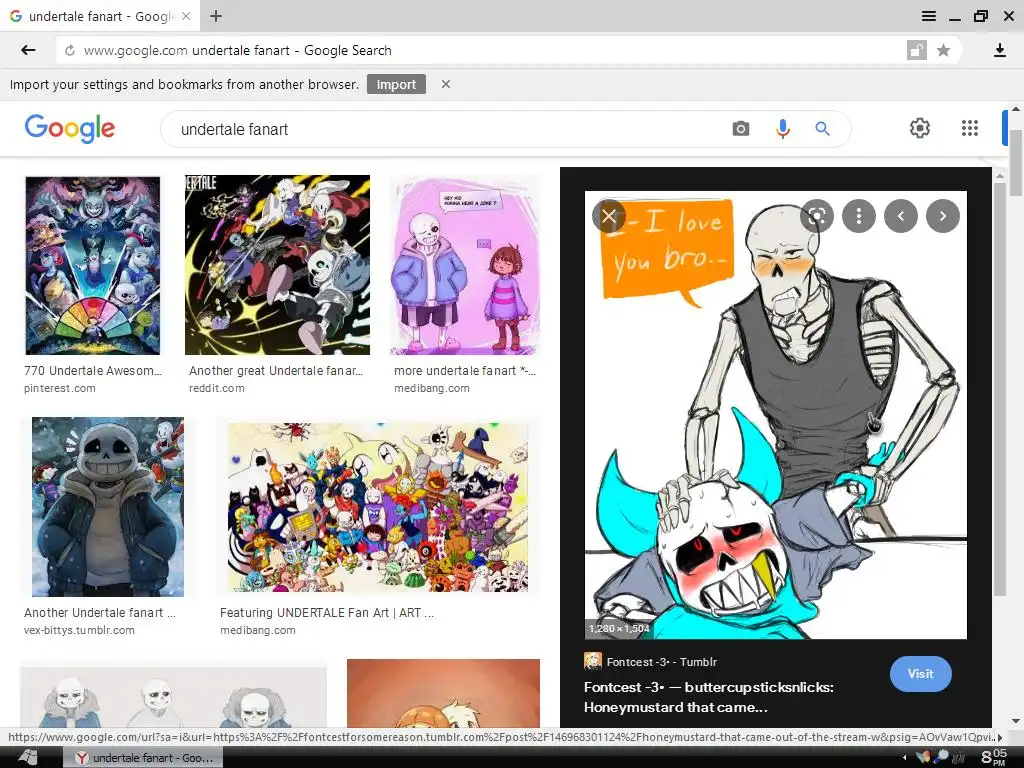The height and width of the screenshot is (768, 1024).
Task: Open a new tab with the plus icon
Action: pos(216,16)
